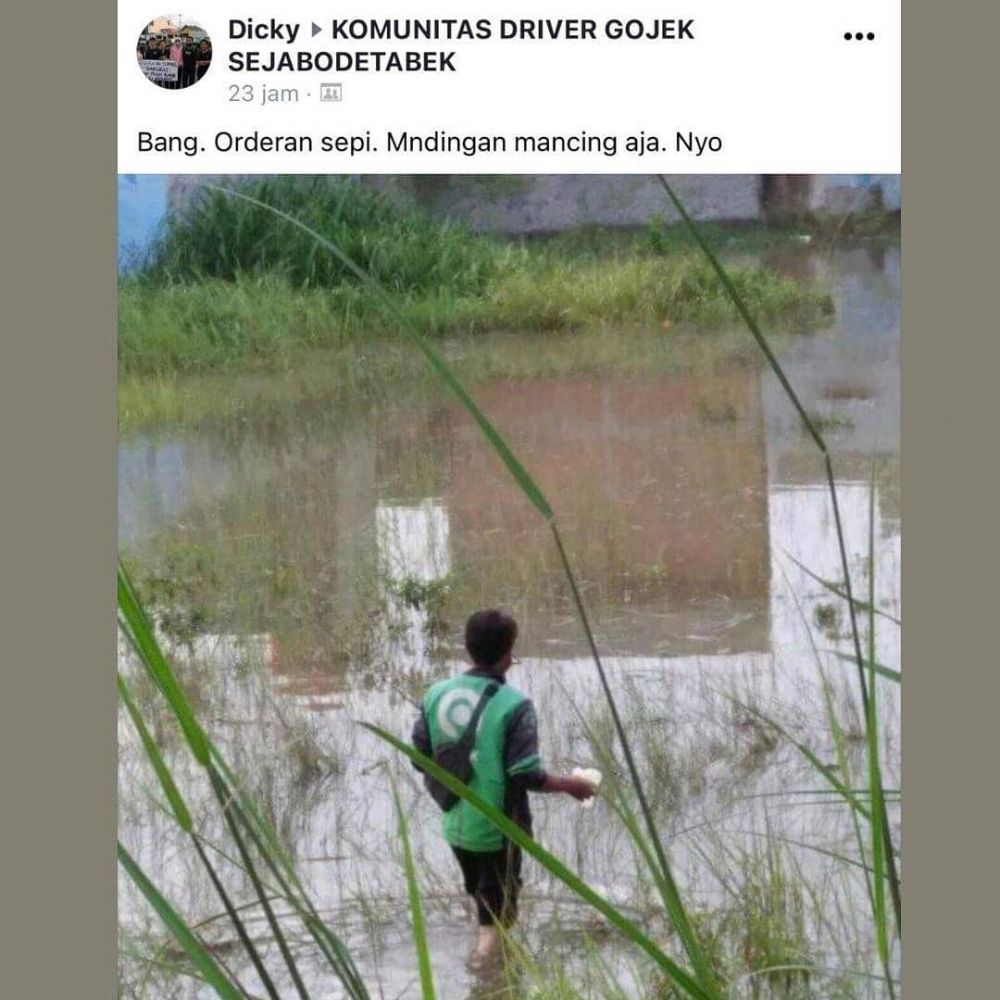Open the flooded field photo in viewer

509,587
